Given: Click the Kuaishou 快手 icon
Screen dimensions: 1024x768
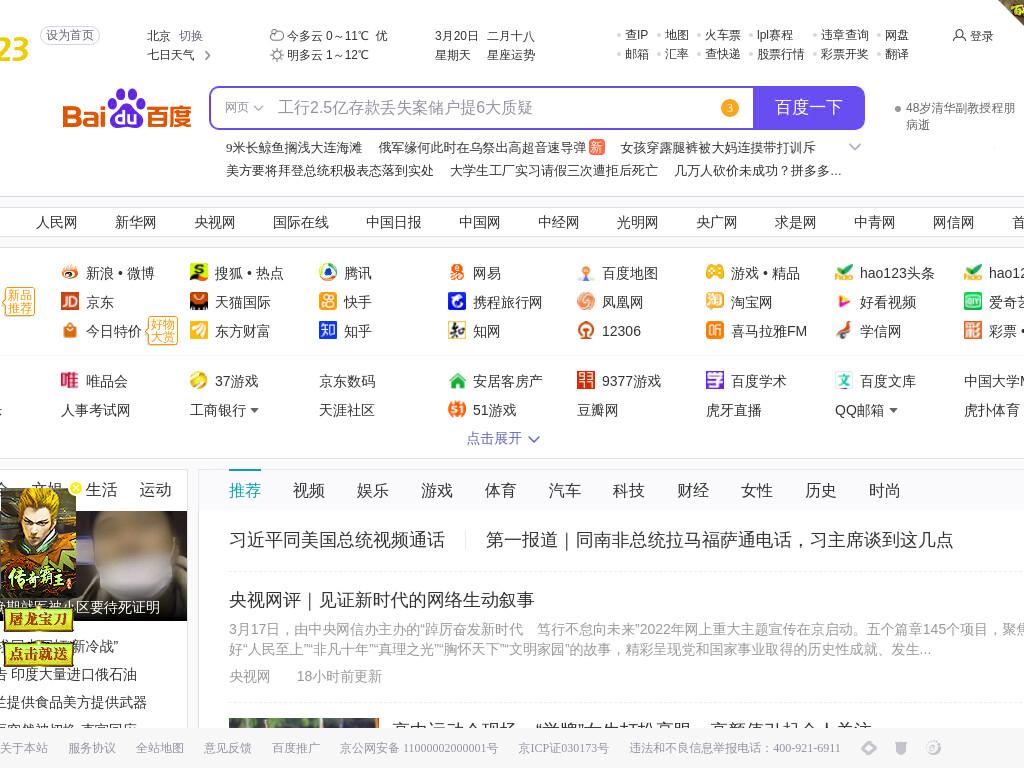Looking at the screenshot, I should [328, 301].
